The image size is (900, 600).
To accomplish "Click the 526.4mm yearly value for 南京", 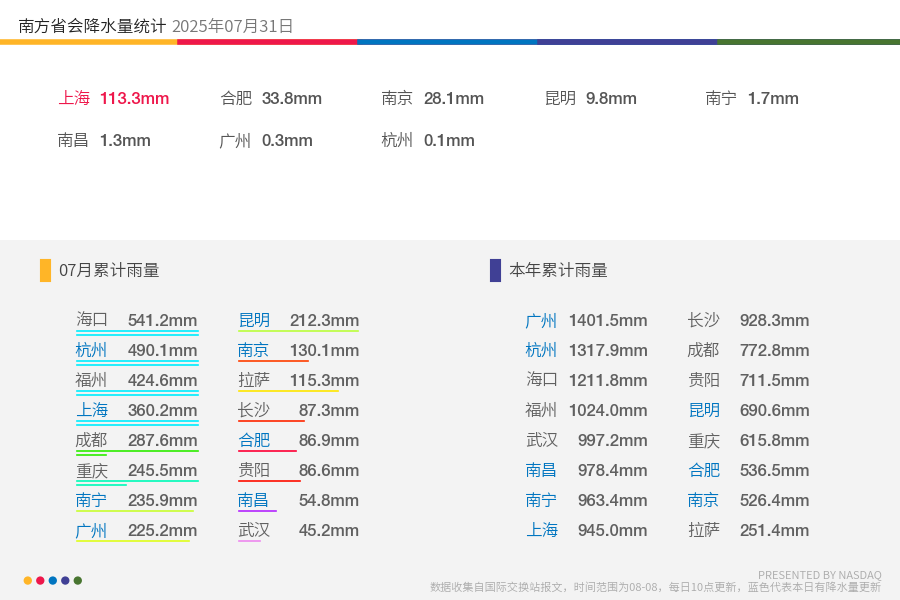I will coord(774,500).
